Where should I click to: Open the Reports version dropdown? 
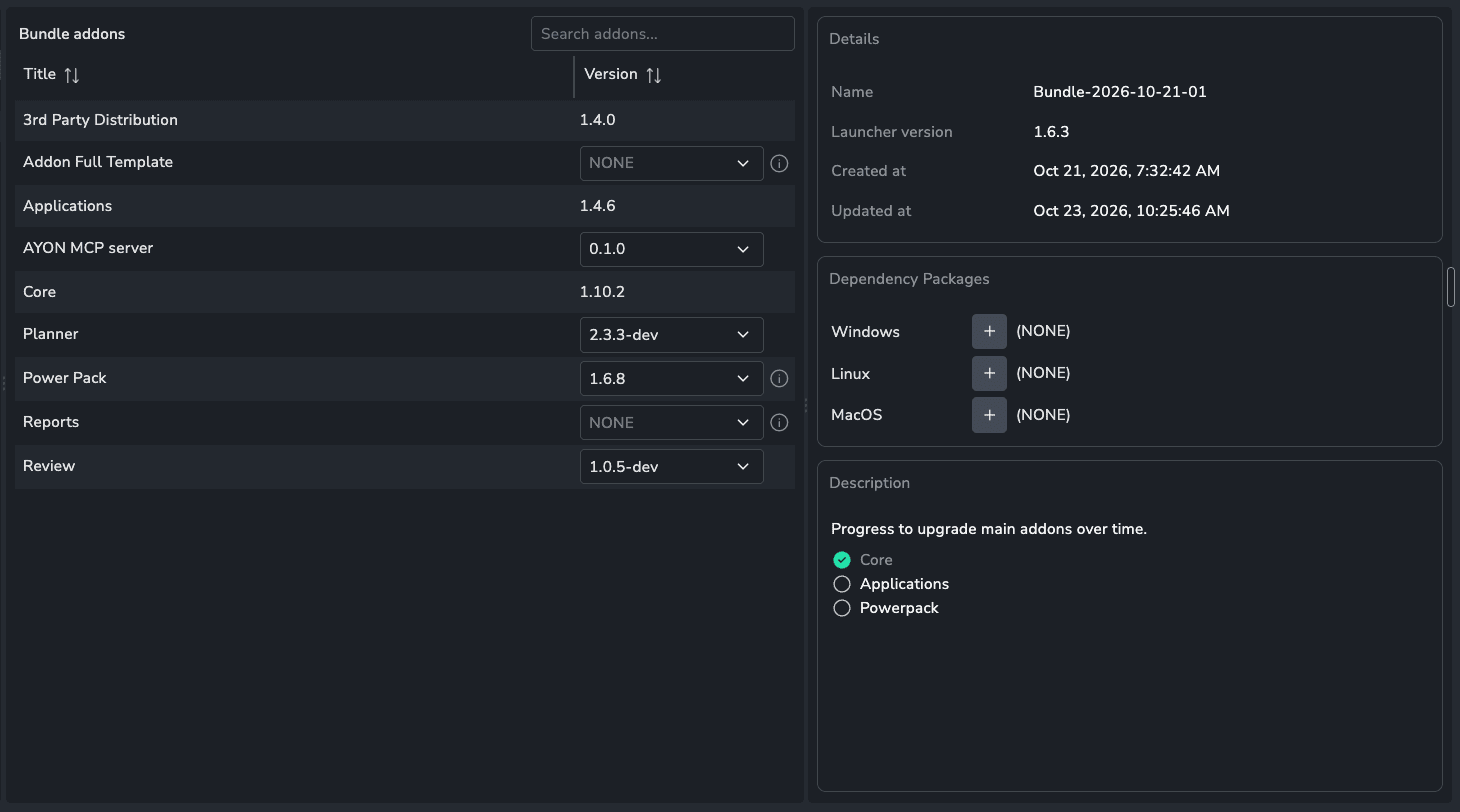click(671, 423)
